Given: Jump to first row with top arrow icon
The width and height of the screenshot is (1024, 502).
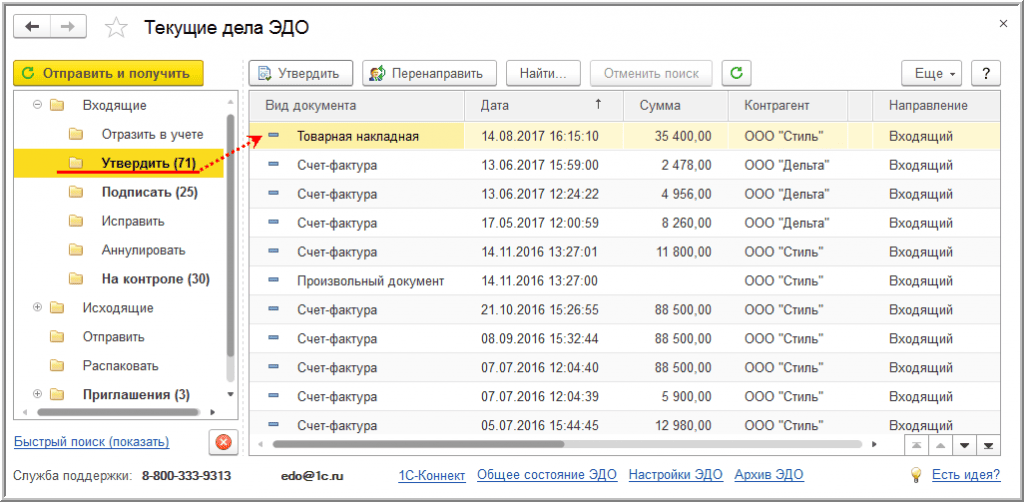Looking at the screenshot, I should click(916, 444).
